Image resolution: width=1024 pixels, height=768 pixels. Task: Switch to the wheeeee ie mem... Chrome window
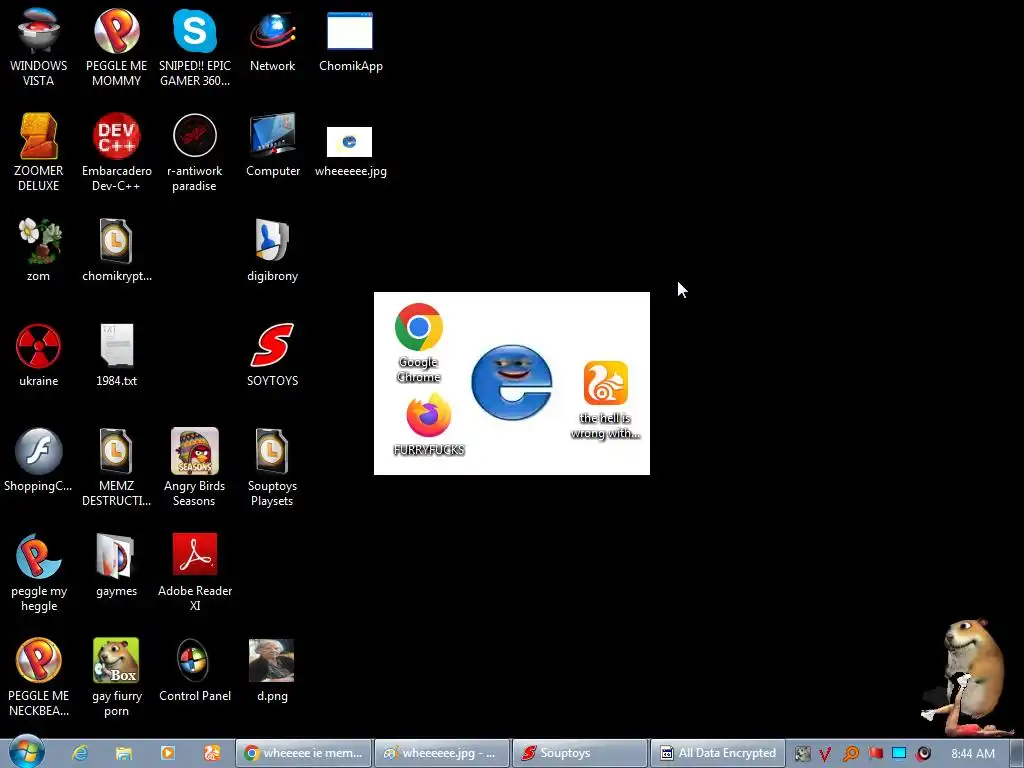(303, 753)
